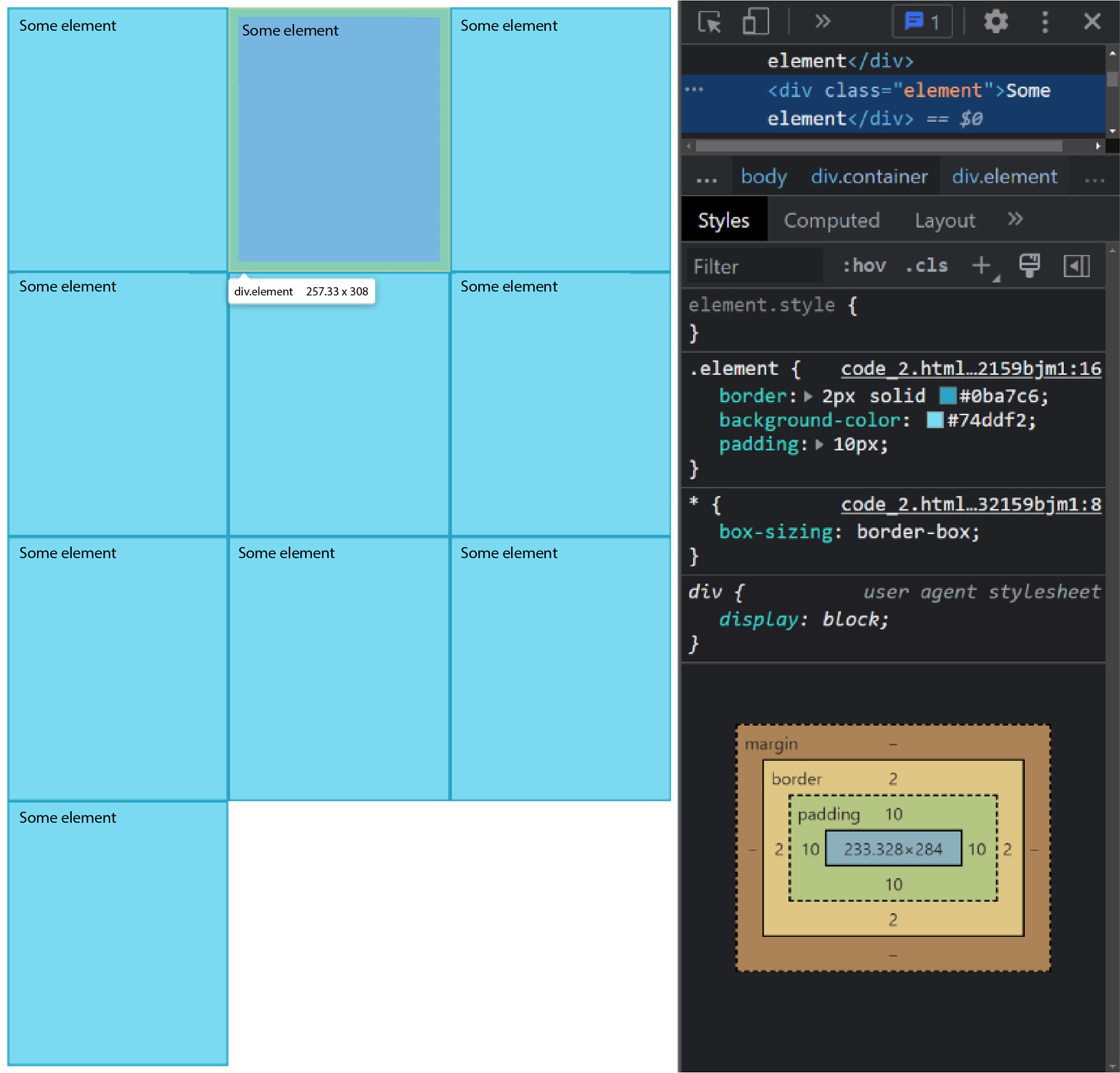Switch to the Computed tab
The height and width of the screenshot is (1073, 1120).
point(832,220)
